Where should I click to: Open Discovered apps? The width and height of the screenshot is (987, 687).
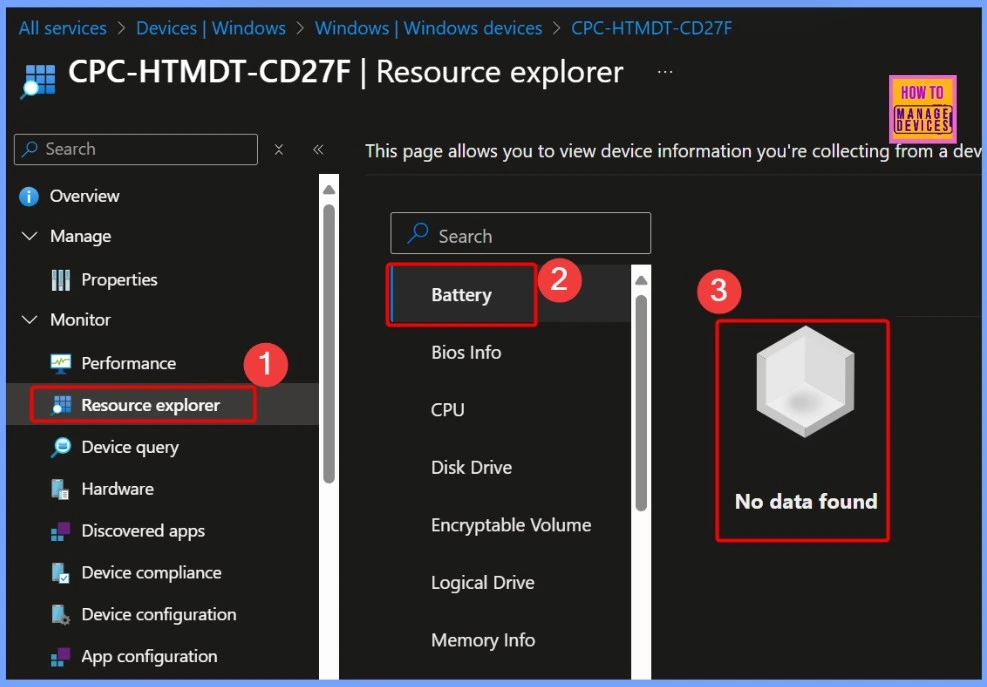(143, 531)
